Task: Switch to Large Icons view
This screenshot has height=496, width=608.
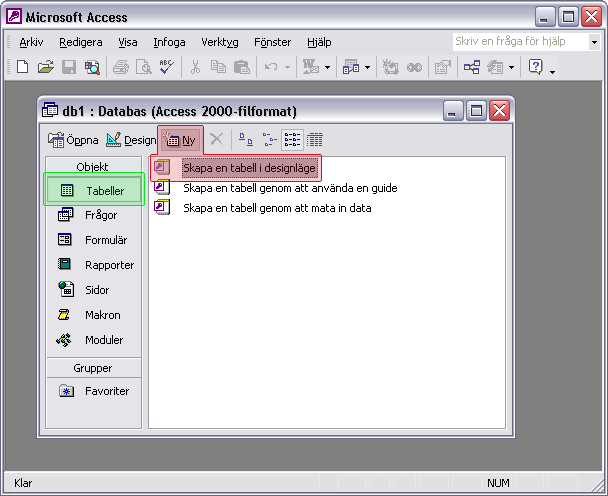Action: pos(246,141)
